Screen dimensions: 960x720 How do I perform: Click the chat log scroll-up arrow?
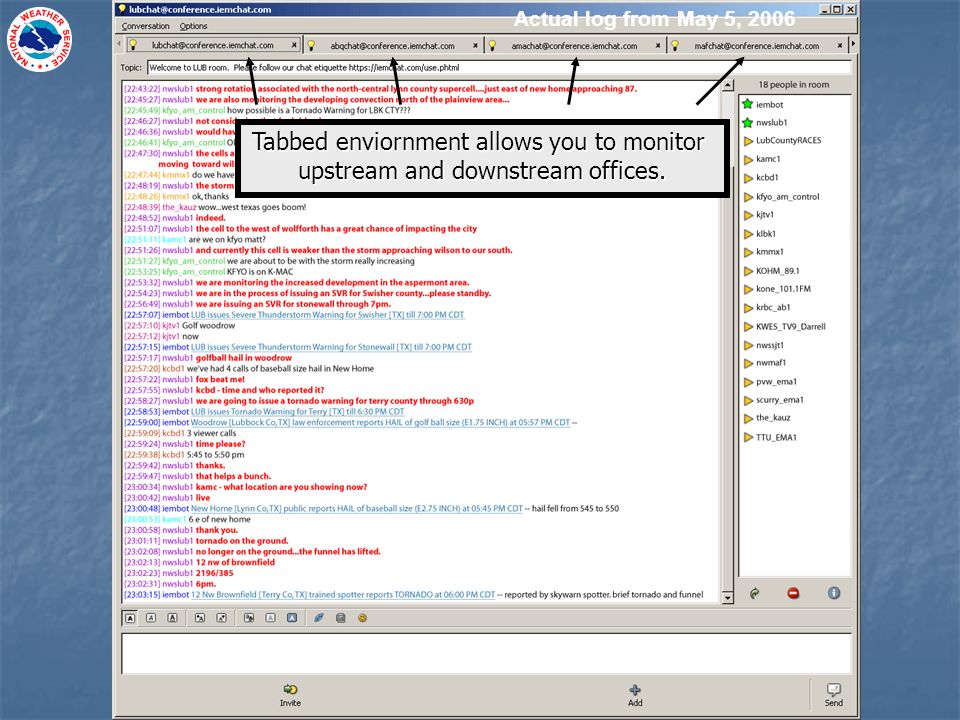tap(727, 85)
